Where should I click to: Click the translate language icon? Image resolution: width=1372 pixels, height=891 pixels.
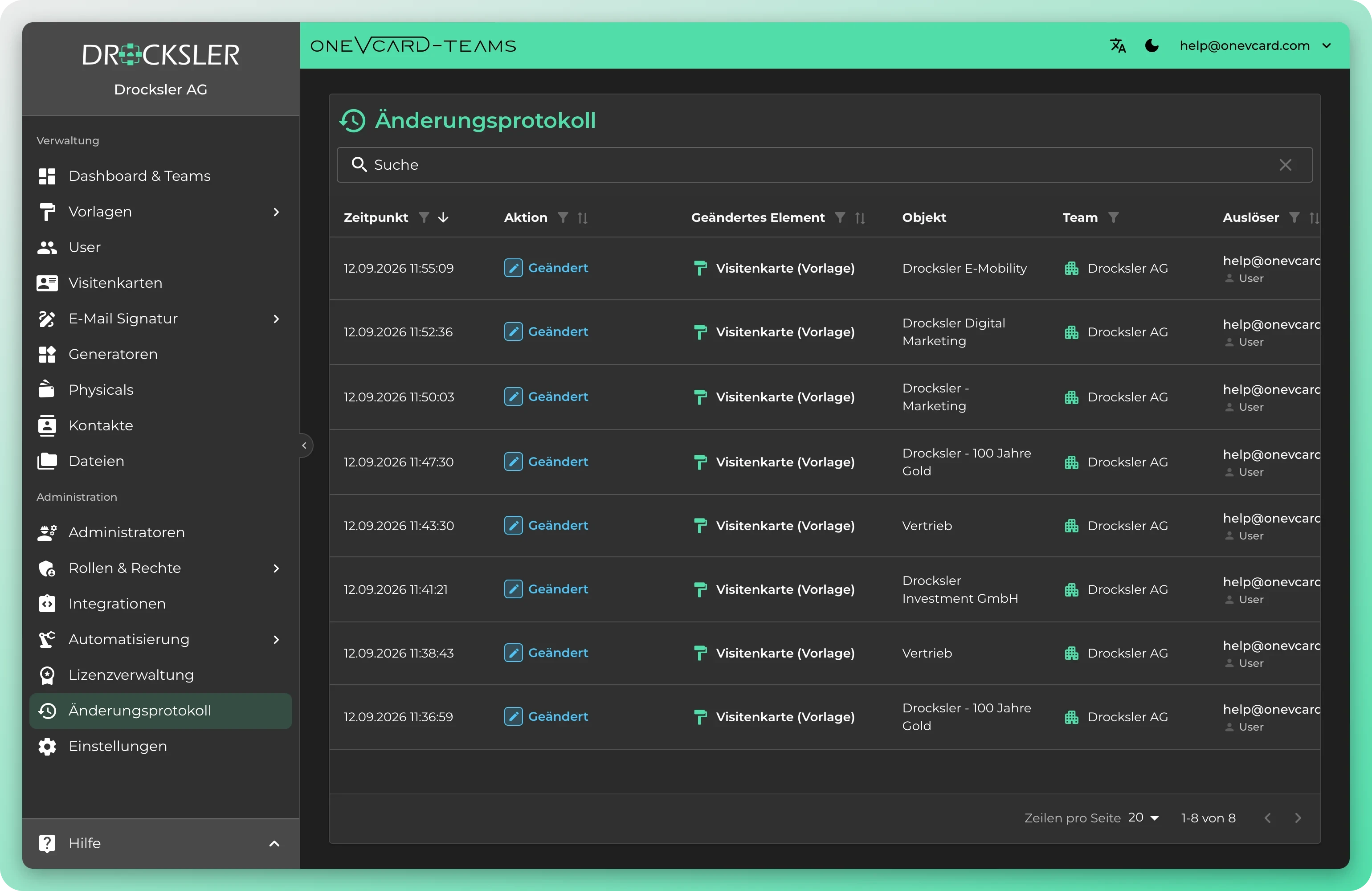click(1118, 45)
